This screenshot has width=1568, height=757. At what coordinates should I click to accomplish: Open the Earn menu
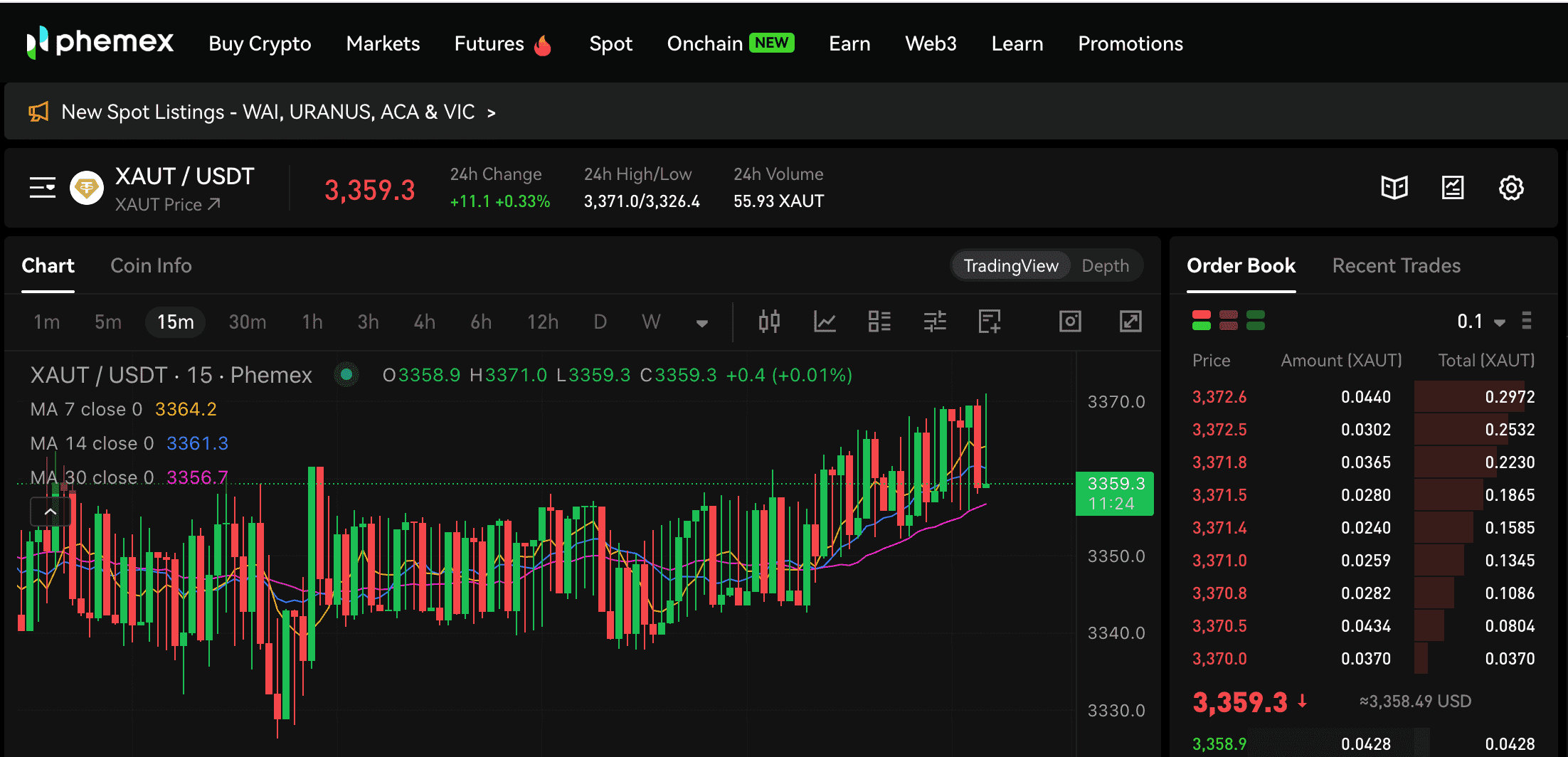[x=849, y=43]
